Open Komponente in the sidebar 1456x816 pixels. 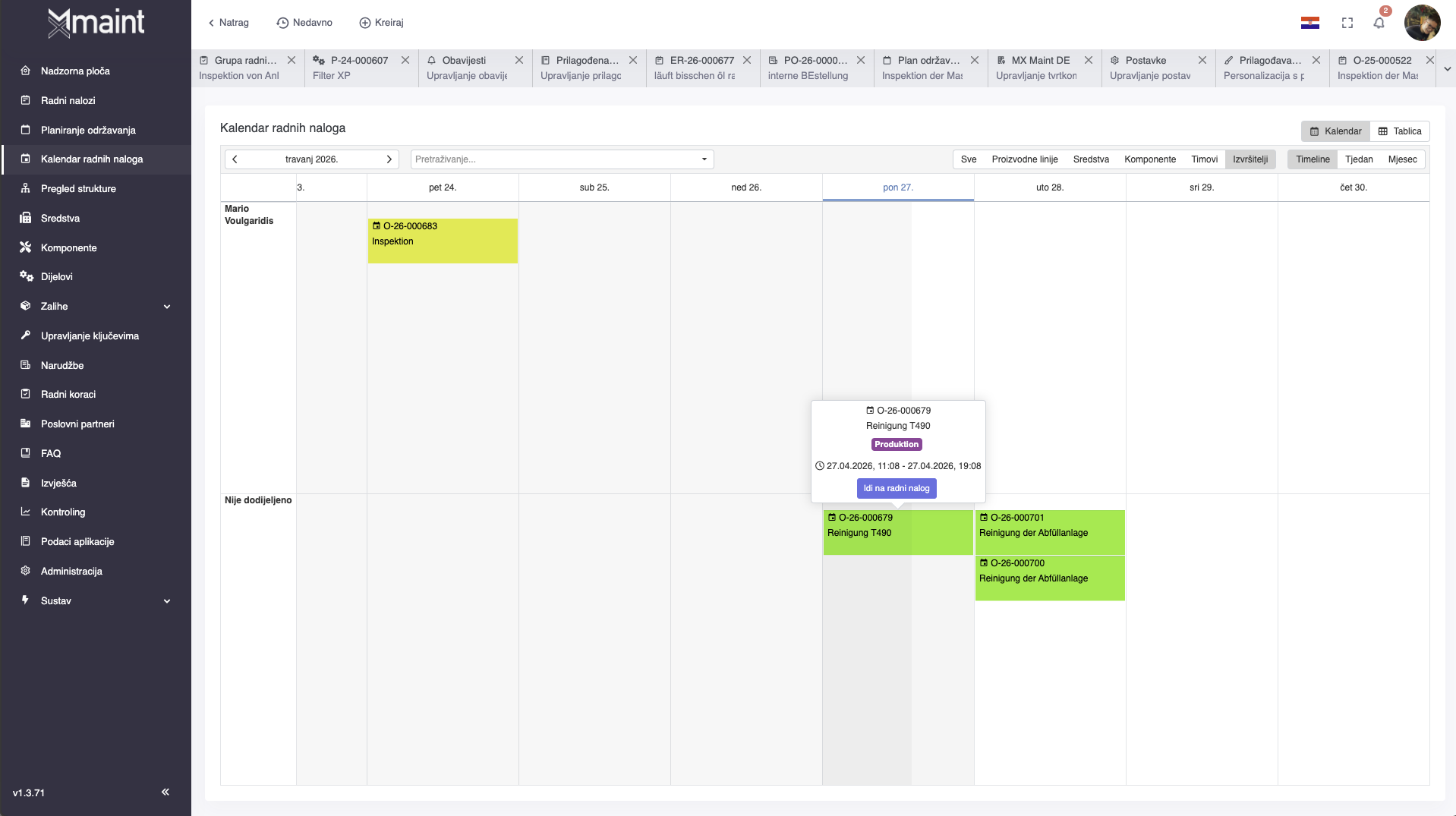[x=68, y=247]
